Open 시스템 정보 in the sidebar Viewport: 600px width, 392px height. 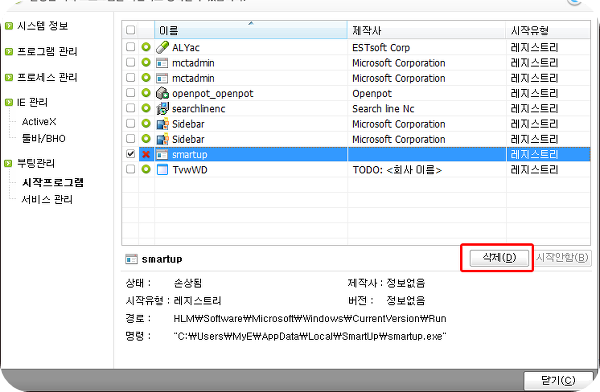42,26
